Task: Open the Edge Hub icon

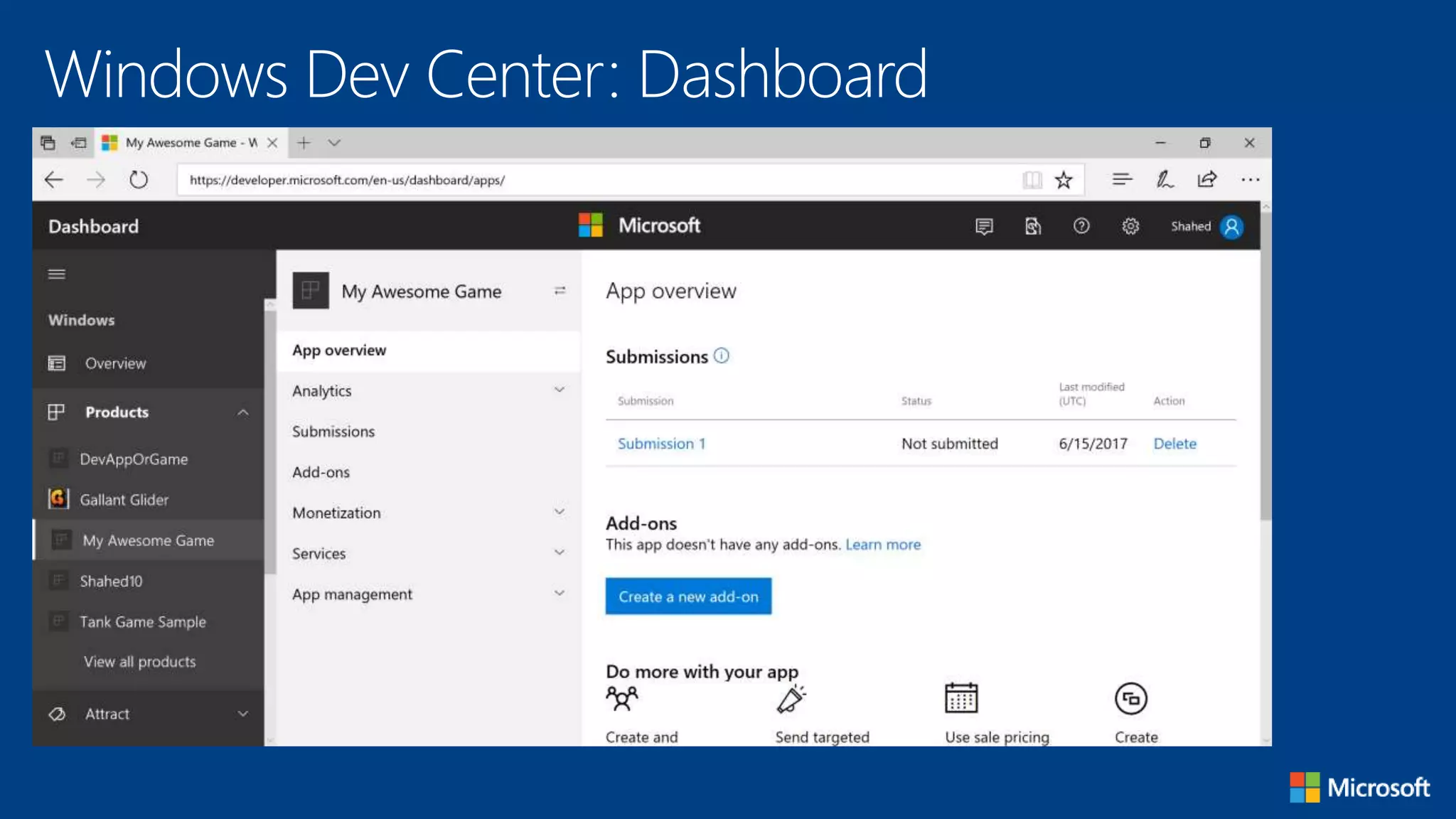Action: (1122, 179)
